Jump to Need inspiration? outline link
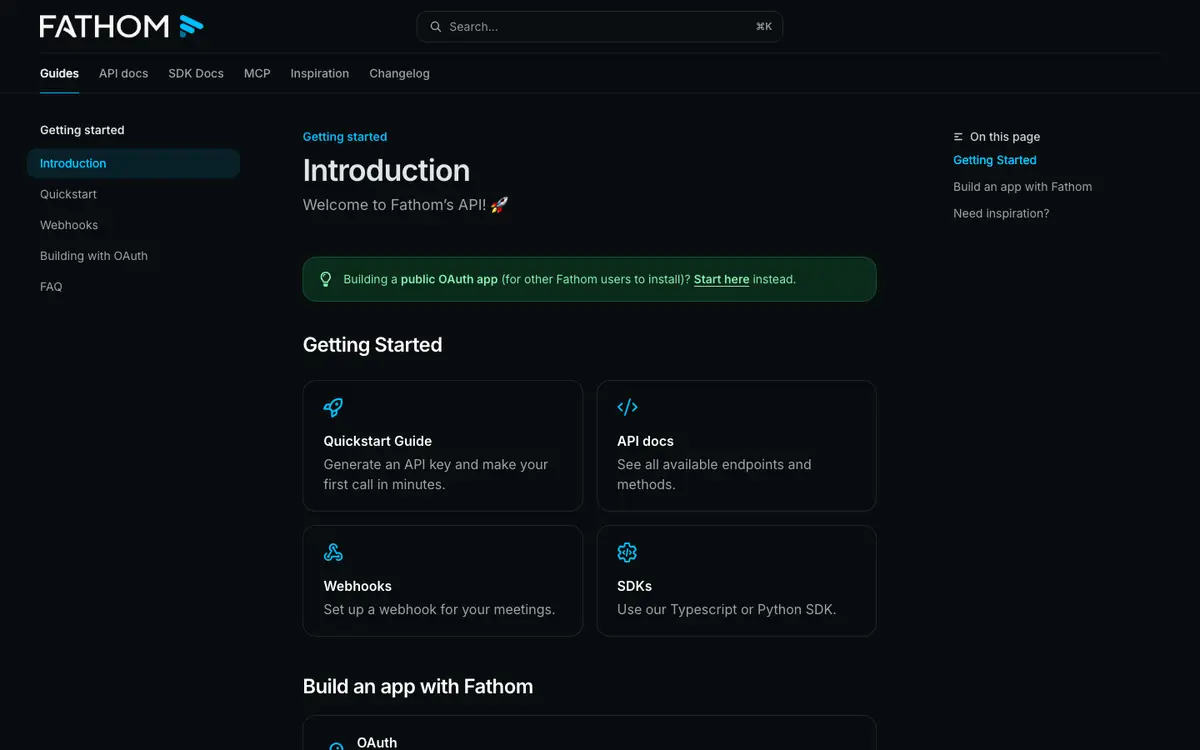1200x750 pixels. coord(1001,214)
